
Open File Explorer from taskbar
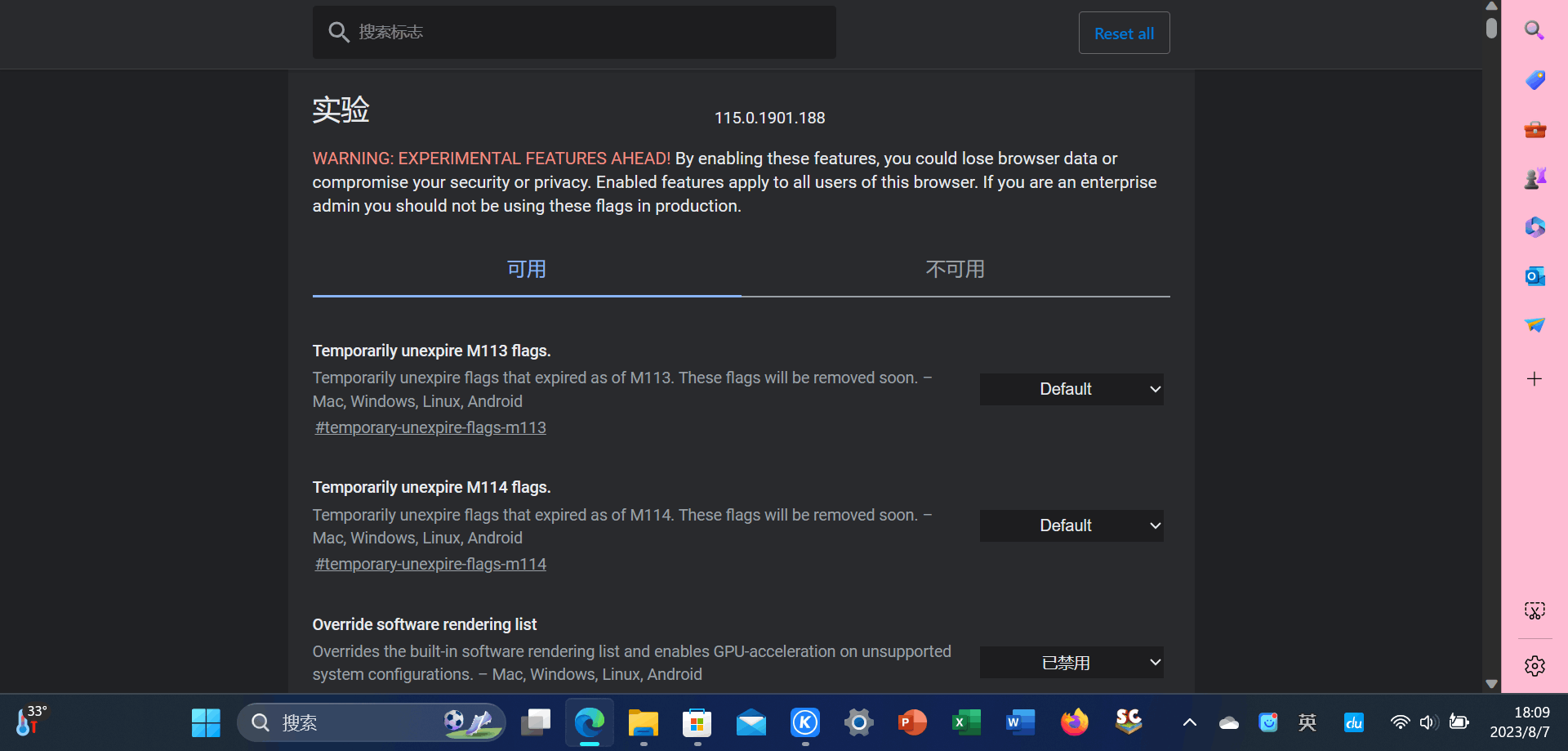(644, 722)
